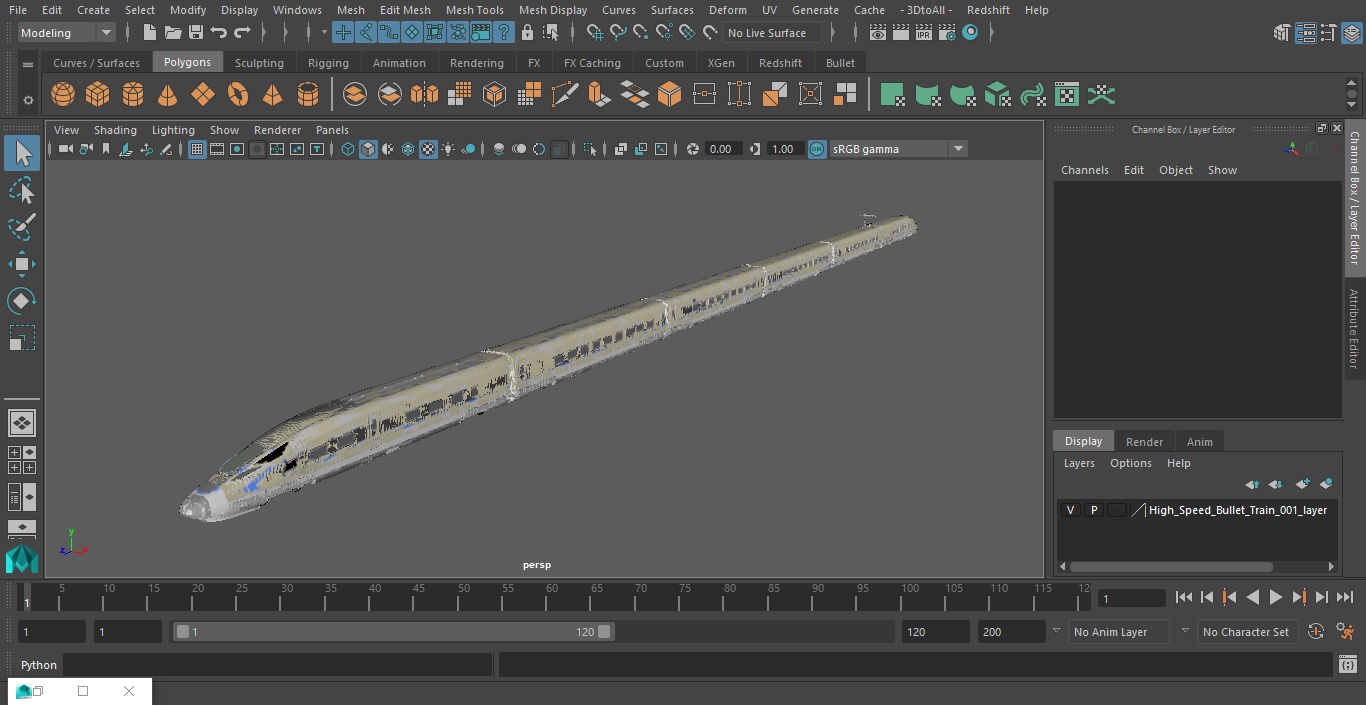Viewport: 1366px width, 705px height.
Task: Select the Lasso select tool
Action: pos(22,190)
